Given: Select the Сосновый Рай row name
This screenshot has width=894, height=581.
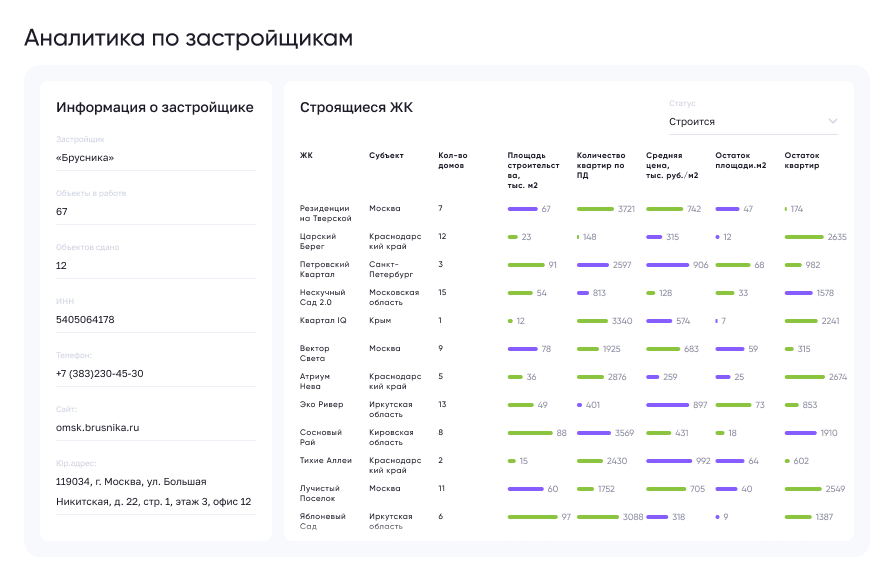Looking at the screenshot, I should tap(320, 437).
